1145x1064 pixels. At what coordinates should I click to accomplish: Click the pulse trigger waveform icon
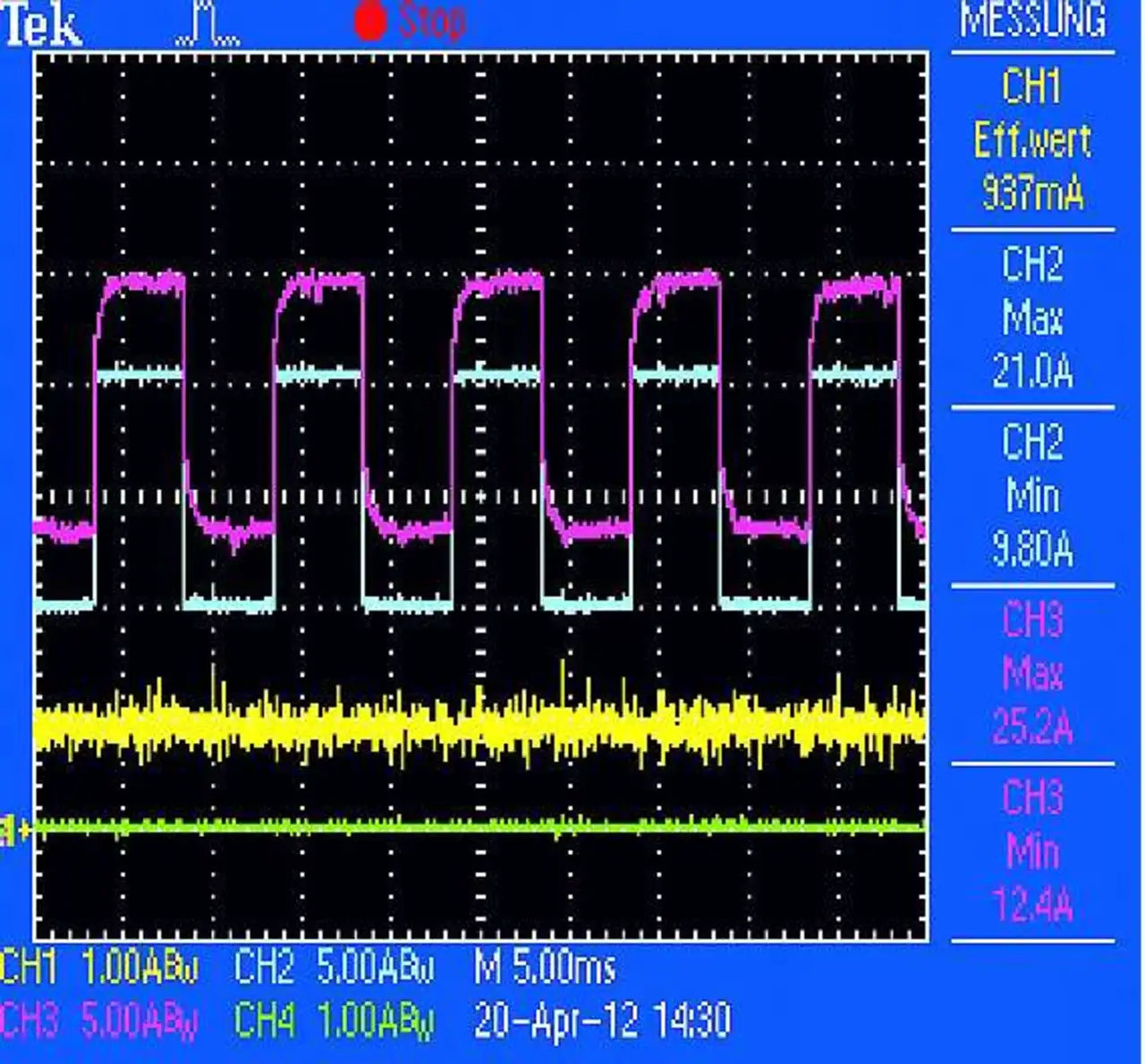[x=208, y=23]
